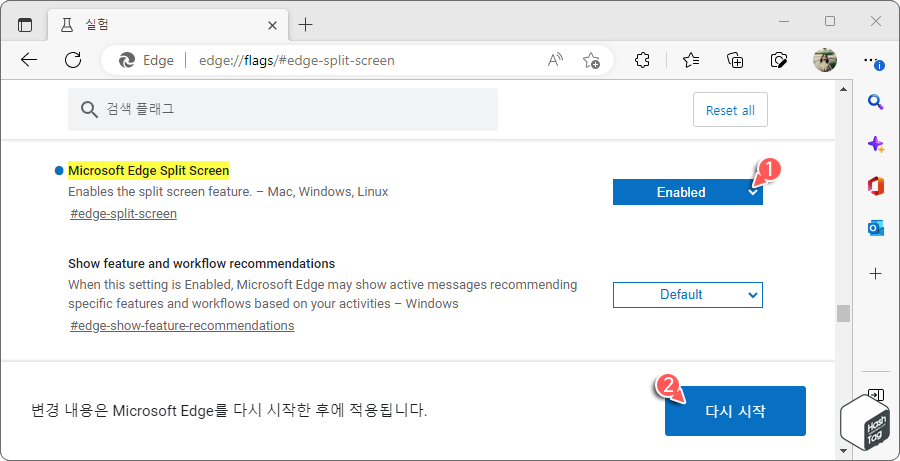Screen dimensions: 900x461
Task: Click the page scrollbar thumb
Action: [x=843, y=313]
